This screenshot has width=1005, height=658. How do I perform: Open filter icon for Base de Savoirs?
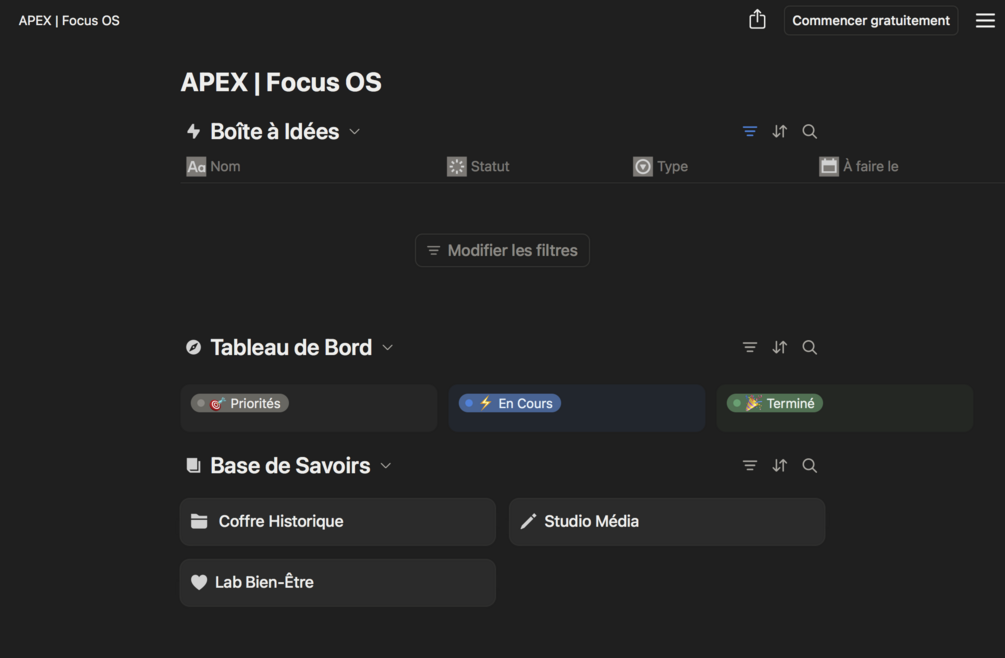pyautogui.click(x=749, y=465)
